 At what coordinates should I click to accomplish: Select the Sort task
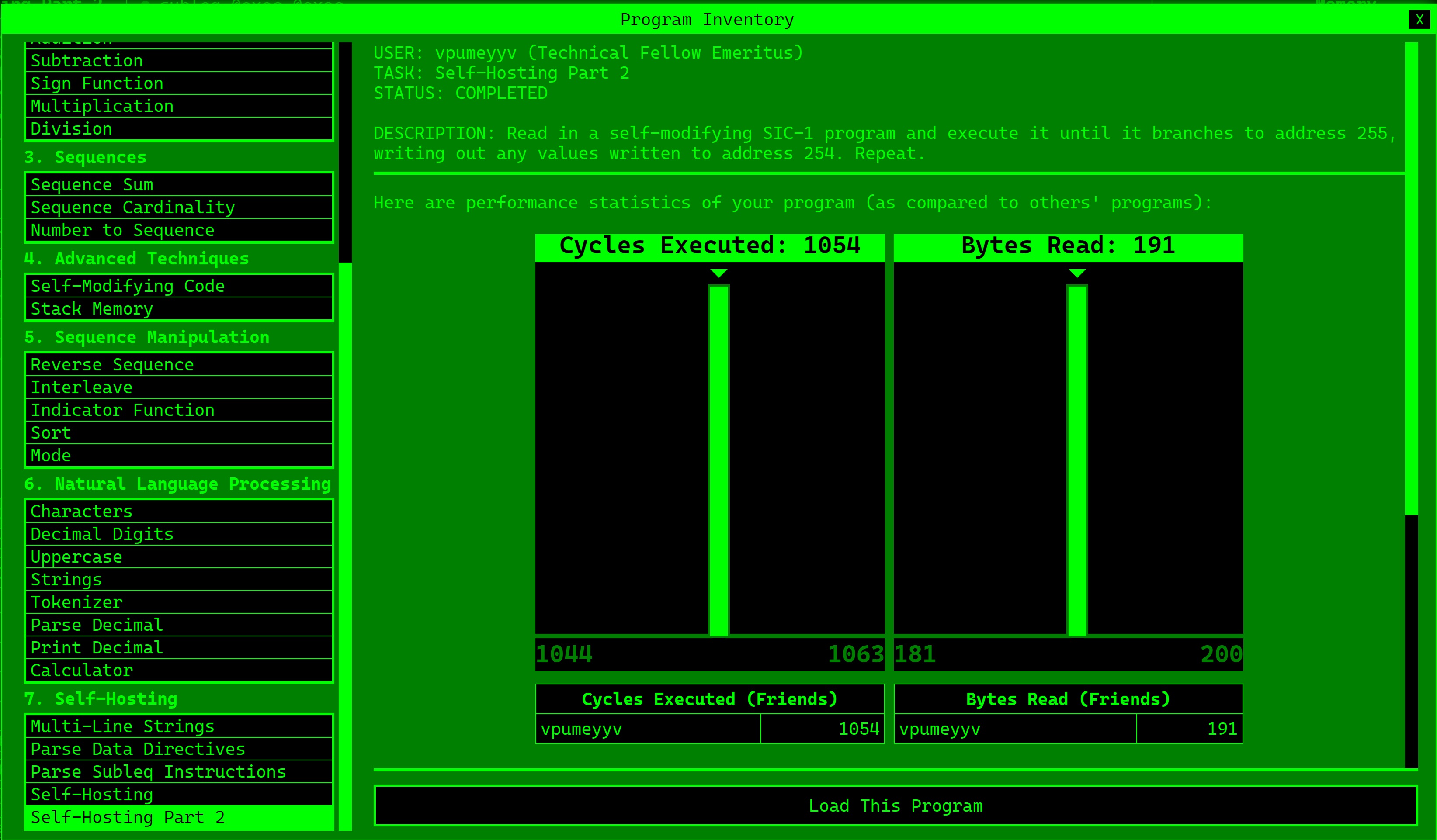pos(179,433)
